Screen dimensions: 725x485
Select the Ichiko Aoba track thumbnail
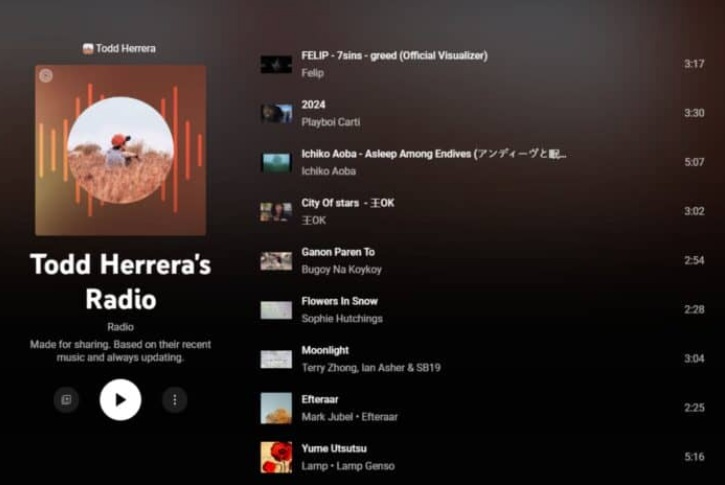point(276,162)
